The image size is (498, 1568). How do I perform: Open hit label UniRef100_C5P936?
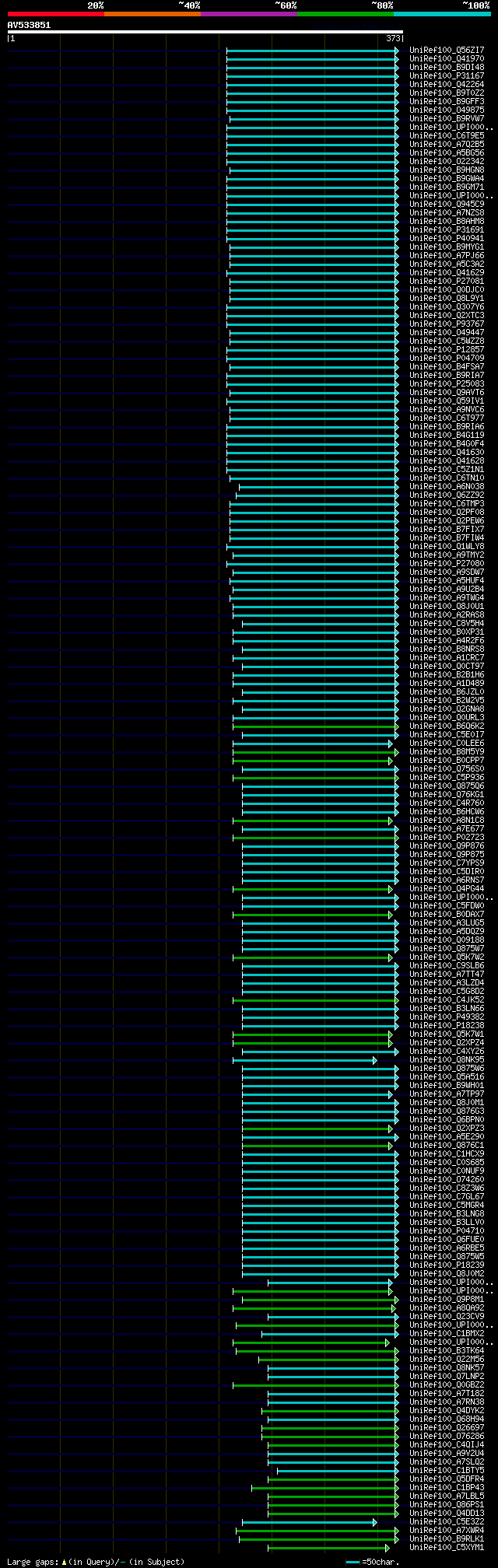tap(447, 777)
